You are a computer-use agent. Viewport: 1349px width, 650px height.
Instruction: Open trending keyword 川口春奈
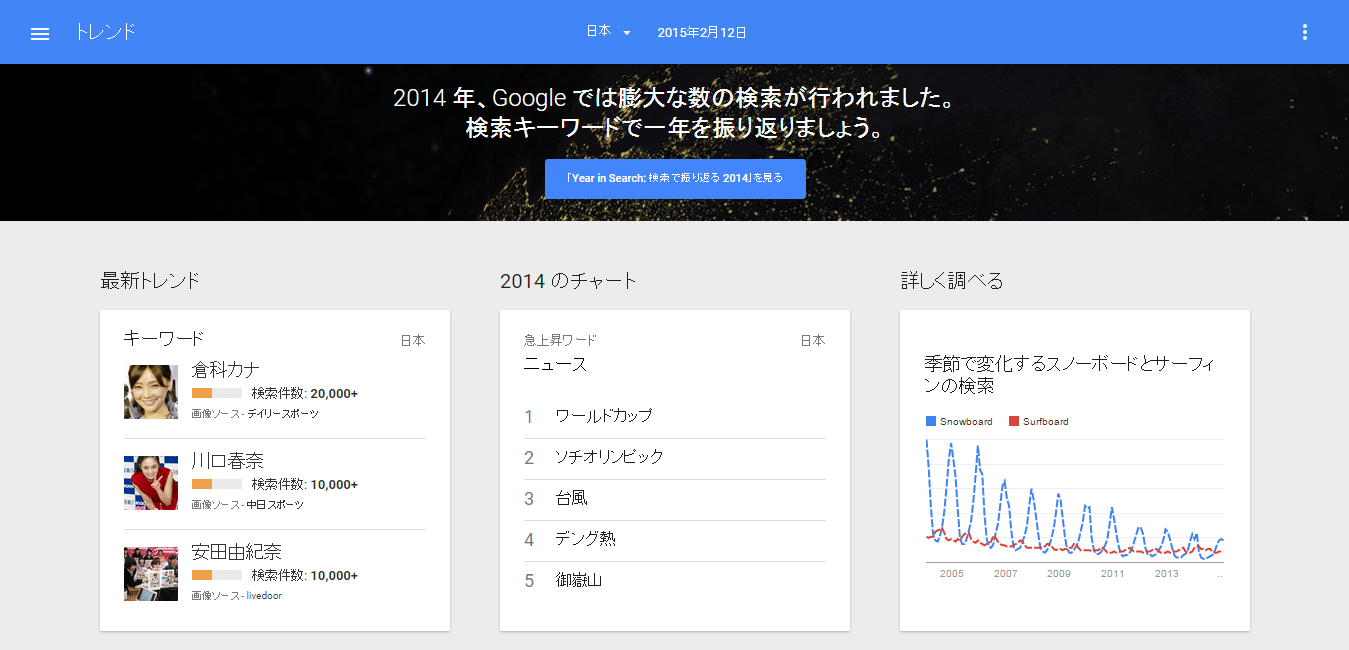[227, 460]
